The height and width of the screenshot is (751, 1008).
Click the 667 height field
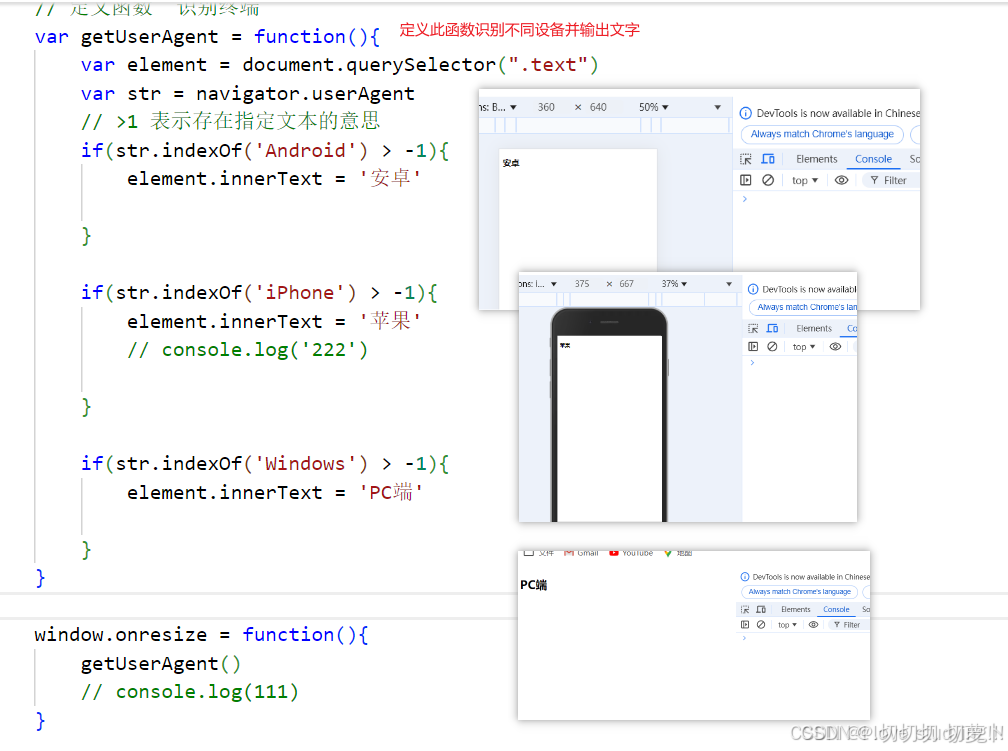626,284
